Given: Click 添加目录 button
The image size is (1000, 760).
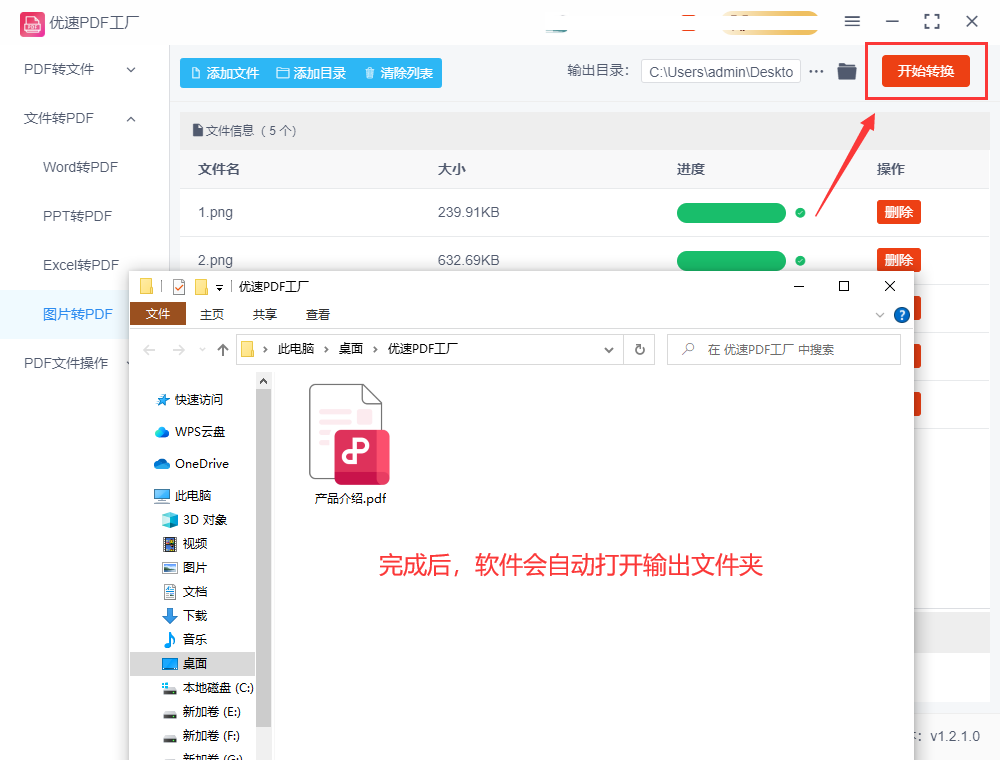Looking at the screenshot, I should coord(311,73).
